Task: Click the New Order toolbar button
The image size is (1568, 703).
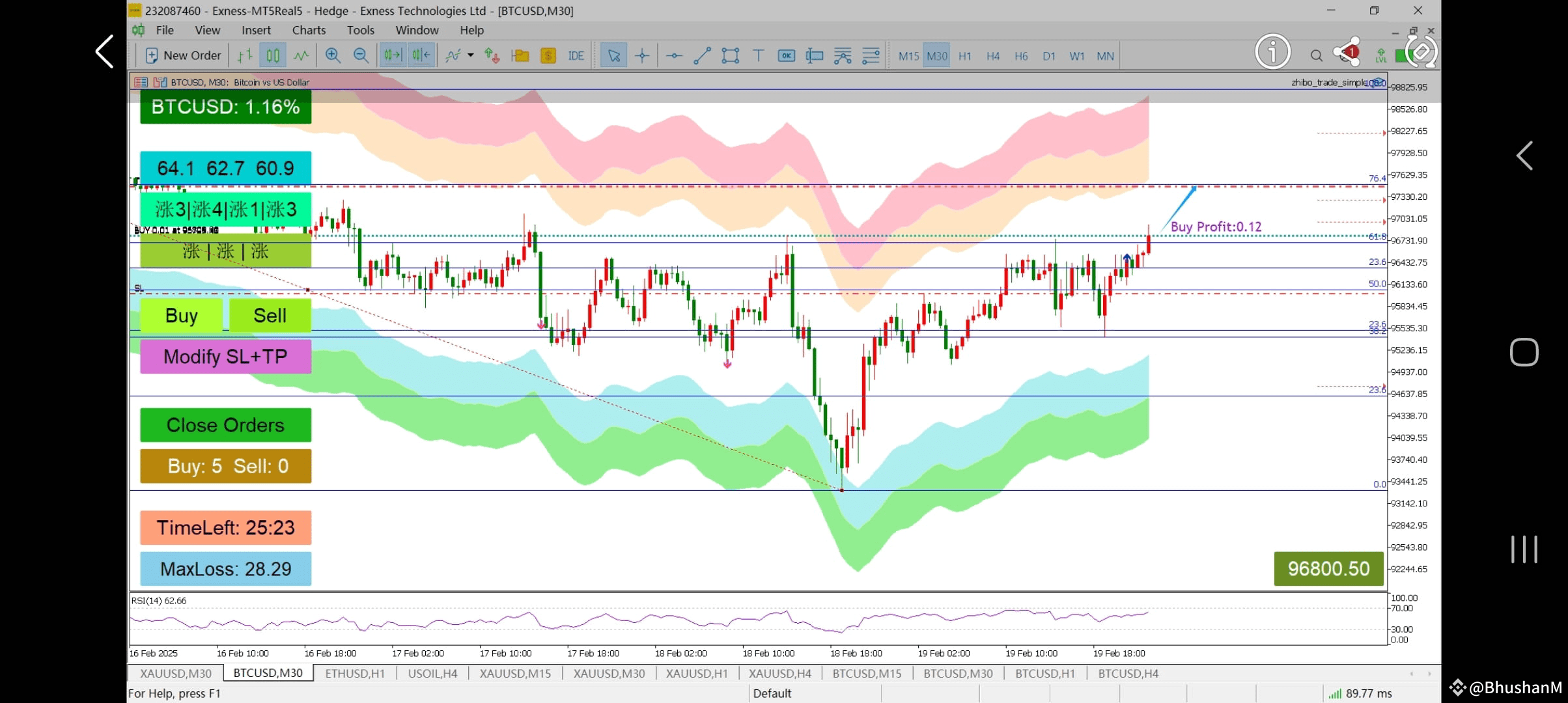Action: point(183,56)
